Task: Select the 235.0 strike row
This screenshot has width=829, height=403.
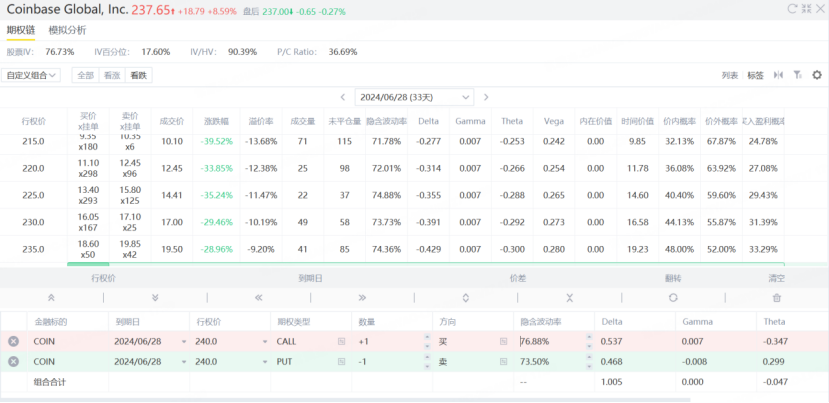Action: [x=392, y=249]
